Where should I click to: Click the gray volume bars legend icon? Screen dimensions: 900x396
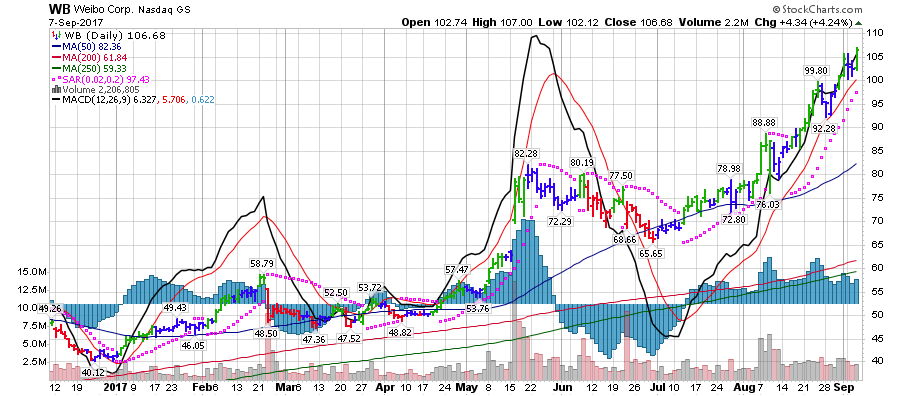tap(56, 90)
